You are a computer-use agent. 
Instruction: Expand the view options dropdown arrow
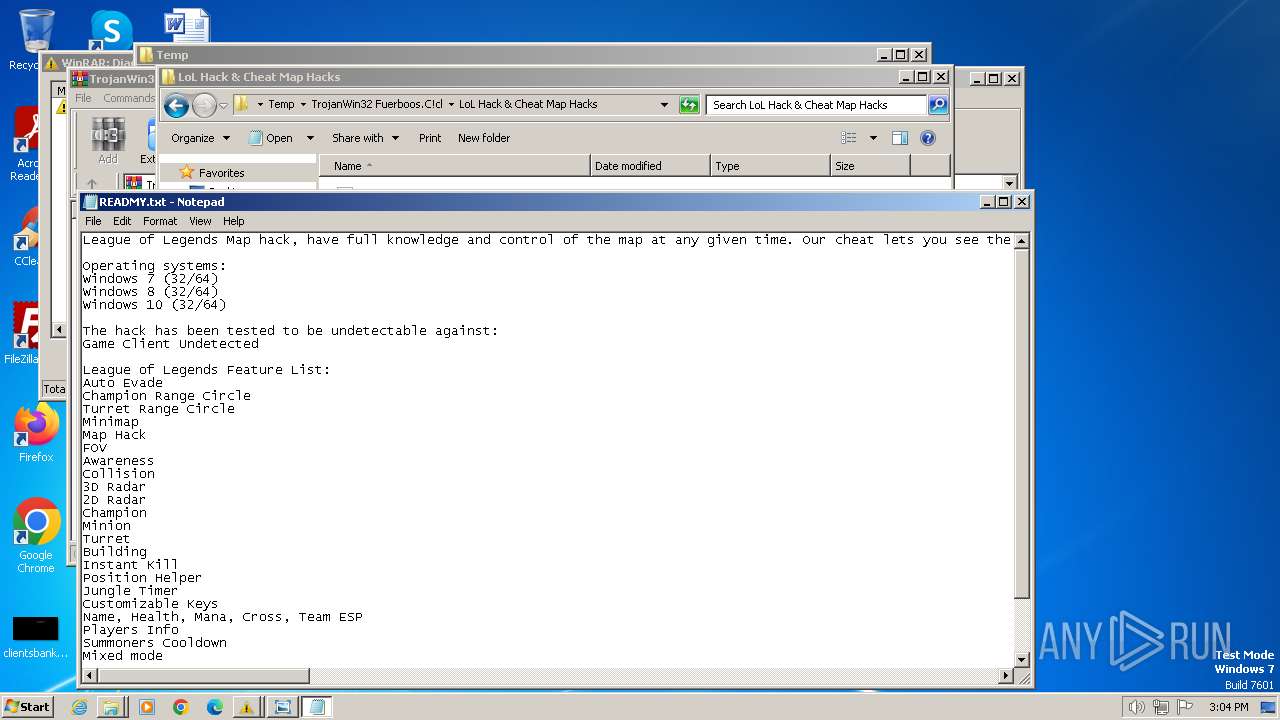[x=873, y=138]
